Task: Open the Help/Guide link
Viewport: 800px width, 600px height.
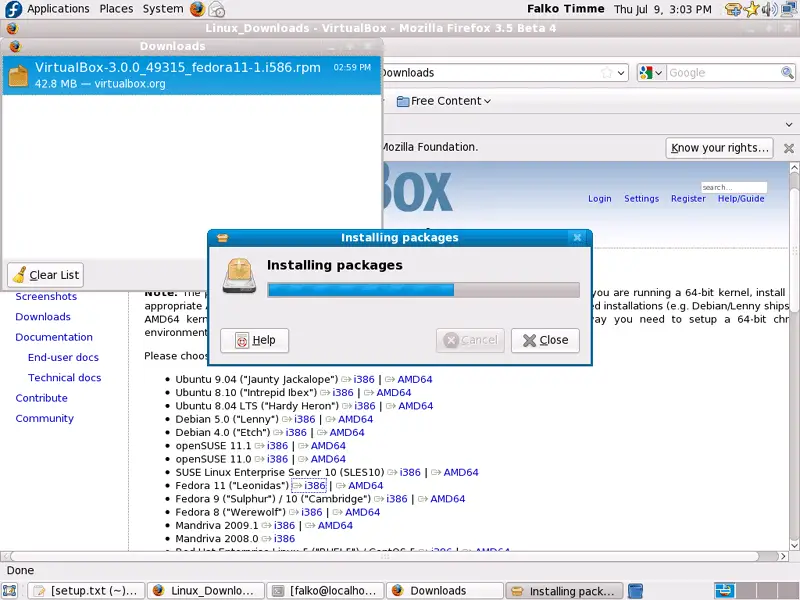Action: click(741, 198)
